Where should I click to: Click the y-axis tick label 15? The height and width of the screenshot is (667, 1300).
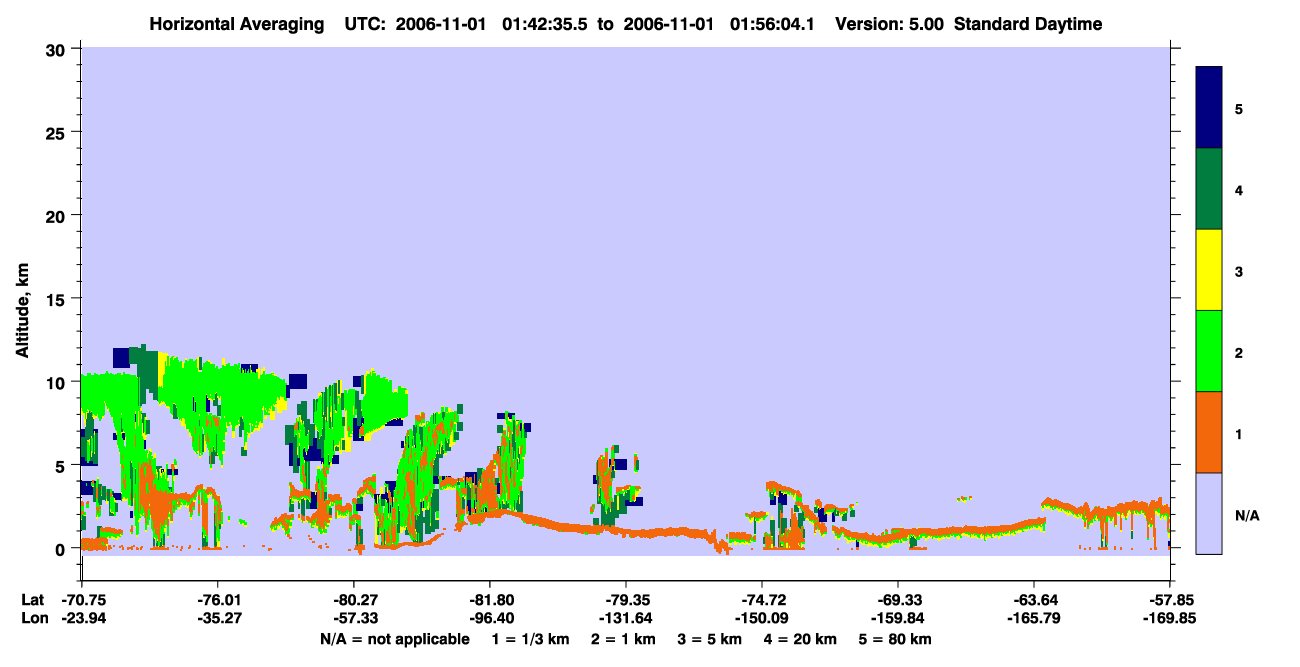pyautogui.click(x=58, y=299)
